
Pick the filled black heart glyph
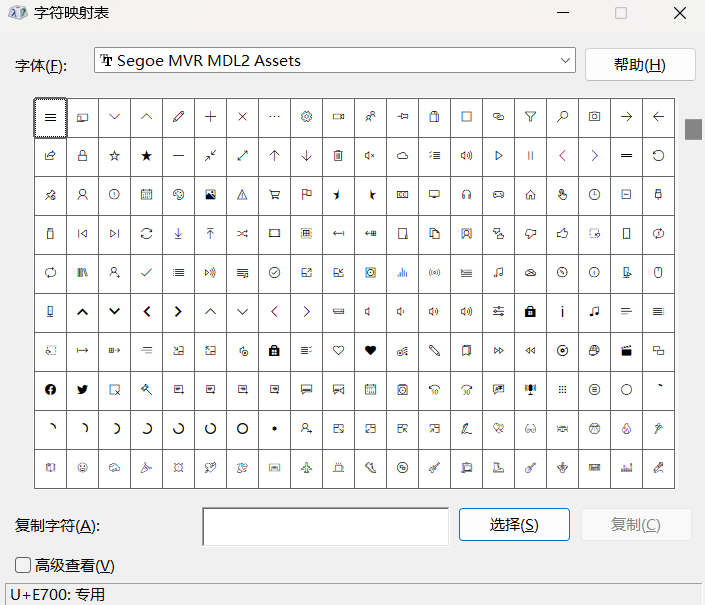tap(370, 351)
